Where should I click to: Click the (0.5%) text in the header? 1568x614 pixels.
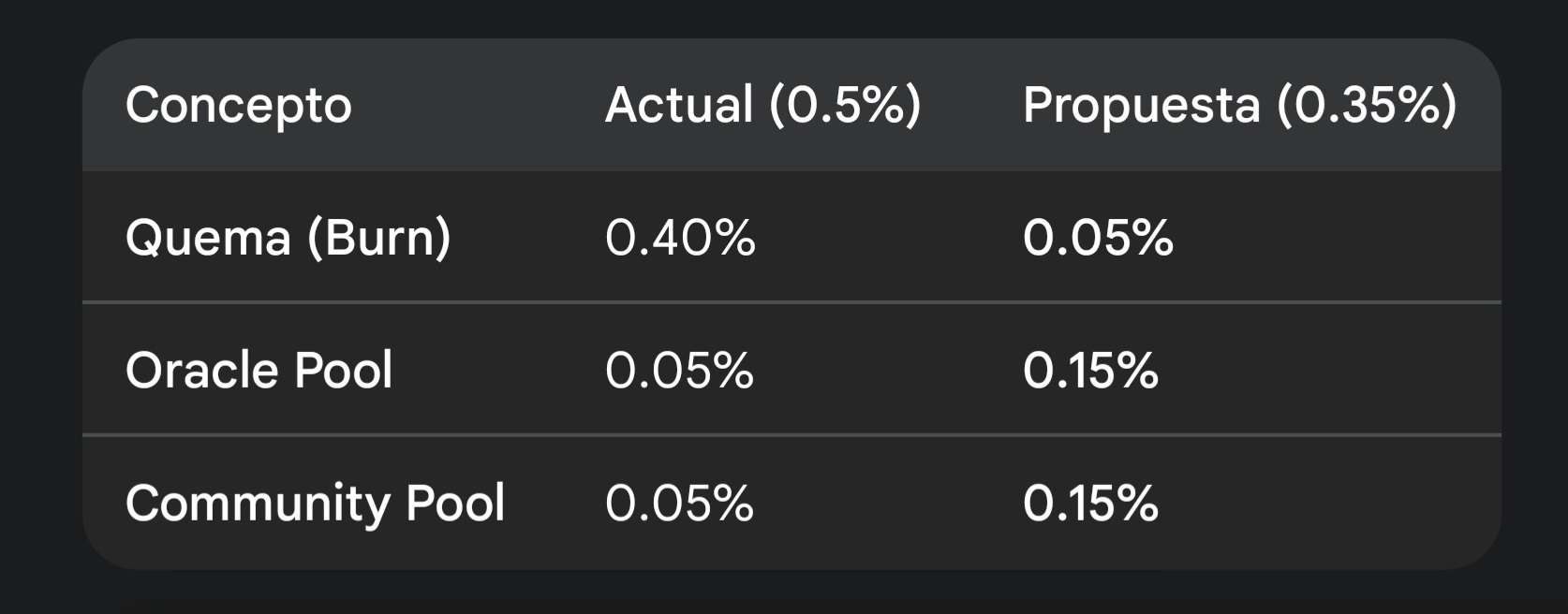(x=845, y=105)
